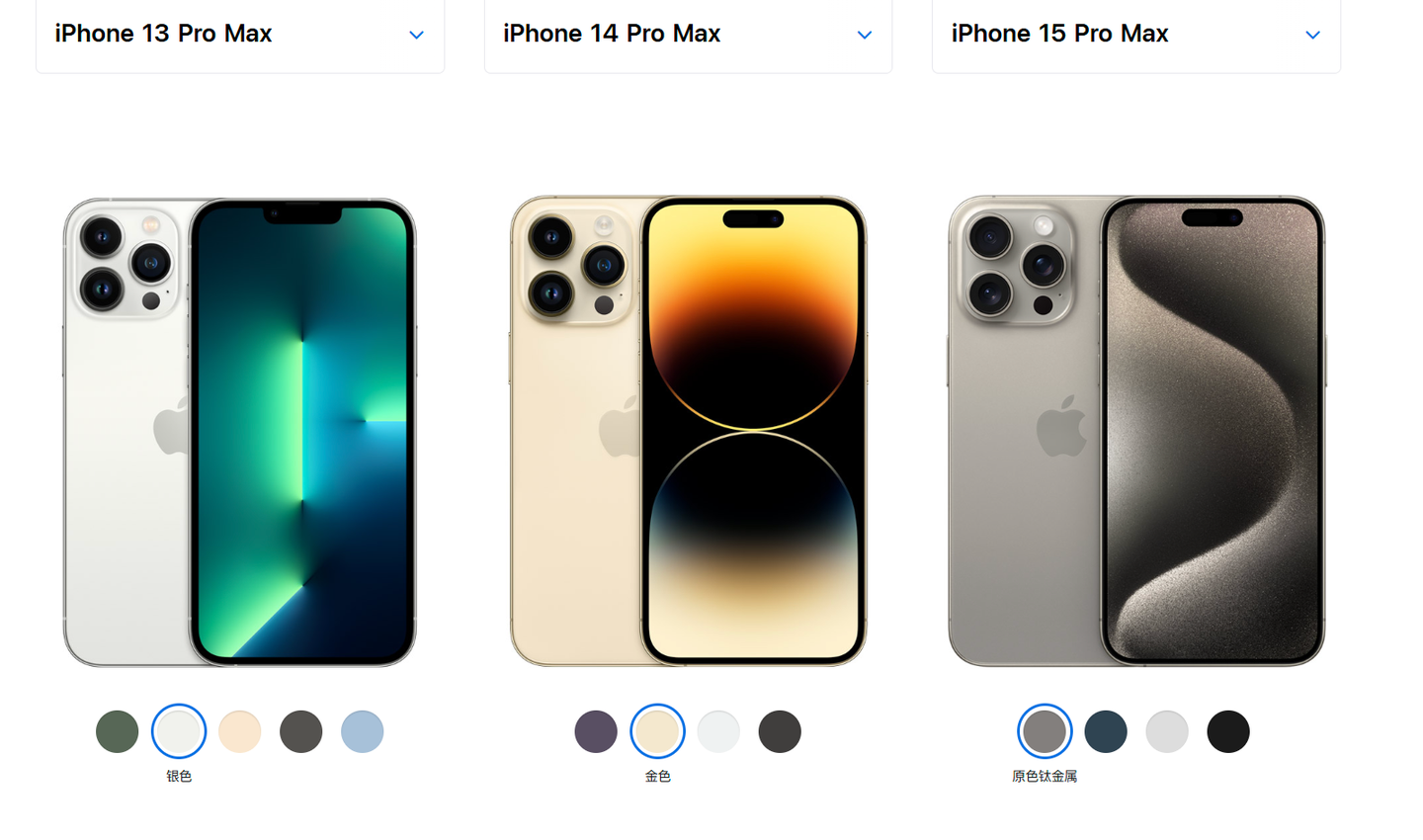Open the iPhone 13 Pro Max model dropdown
This screenshot has height=840, width=1423.
click(240, 35)
